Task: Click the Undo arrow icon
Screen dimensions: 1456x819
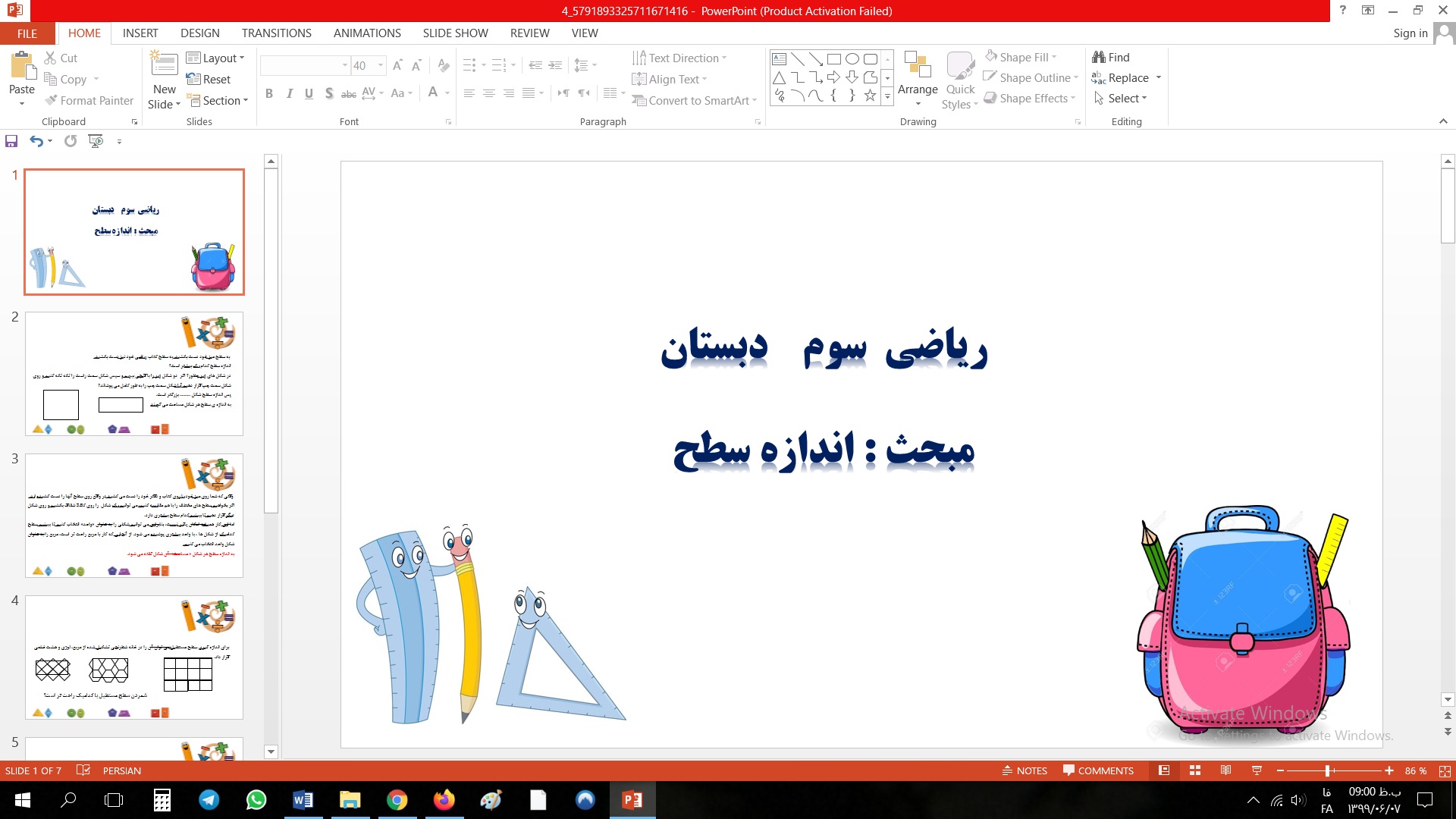Action: [x=36, y=141]
